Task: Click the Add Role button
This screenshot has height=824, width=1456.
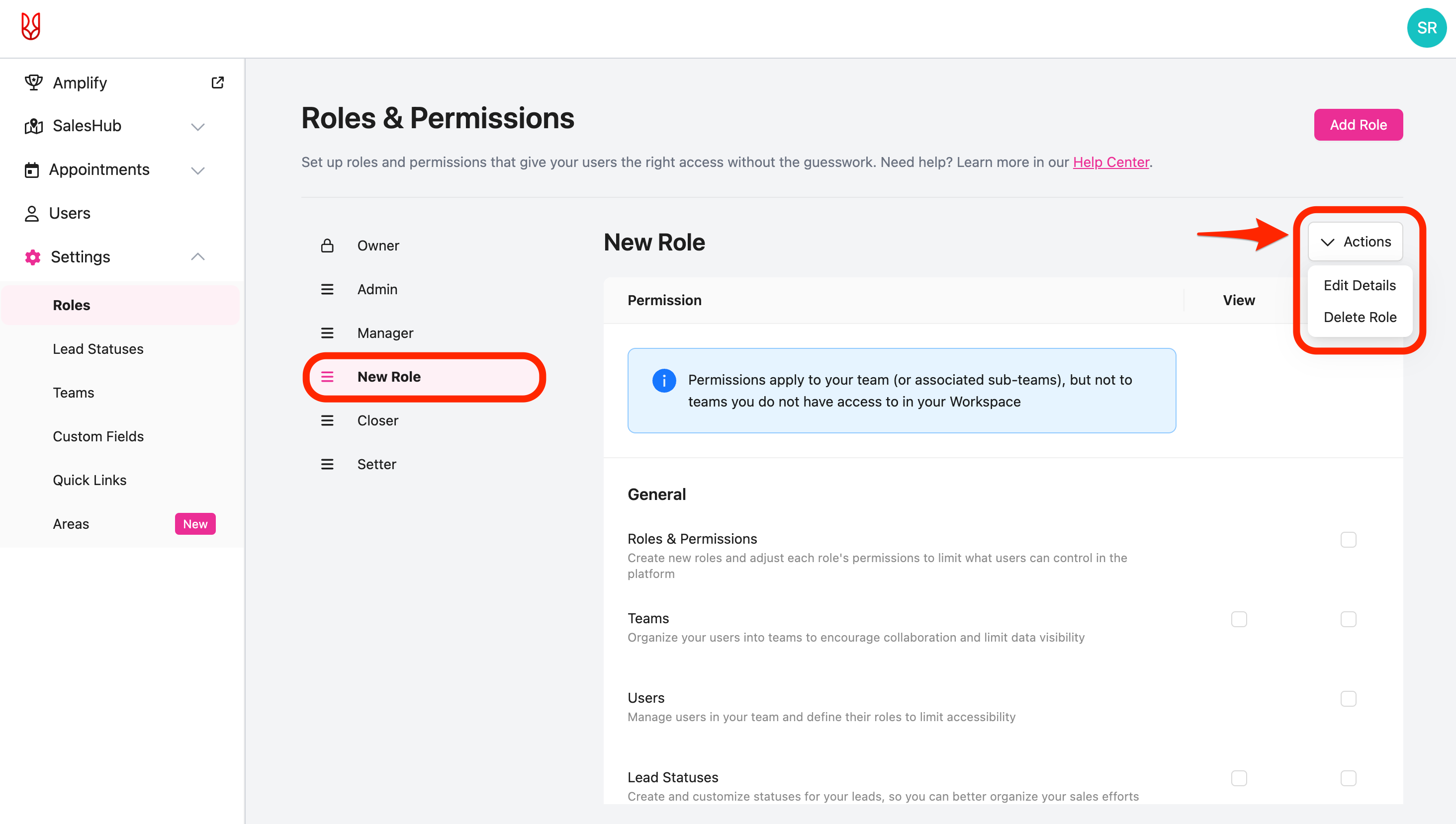Action: pos(1358,125)
